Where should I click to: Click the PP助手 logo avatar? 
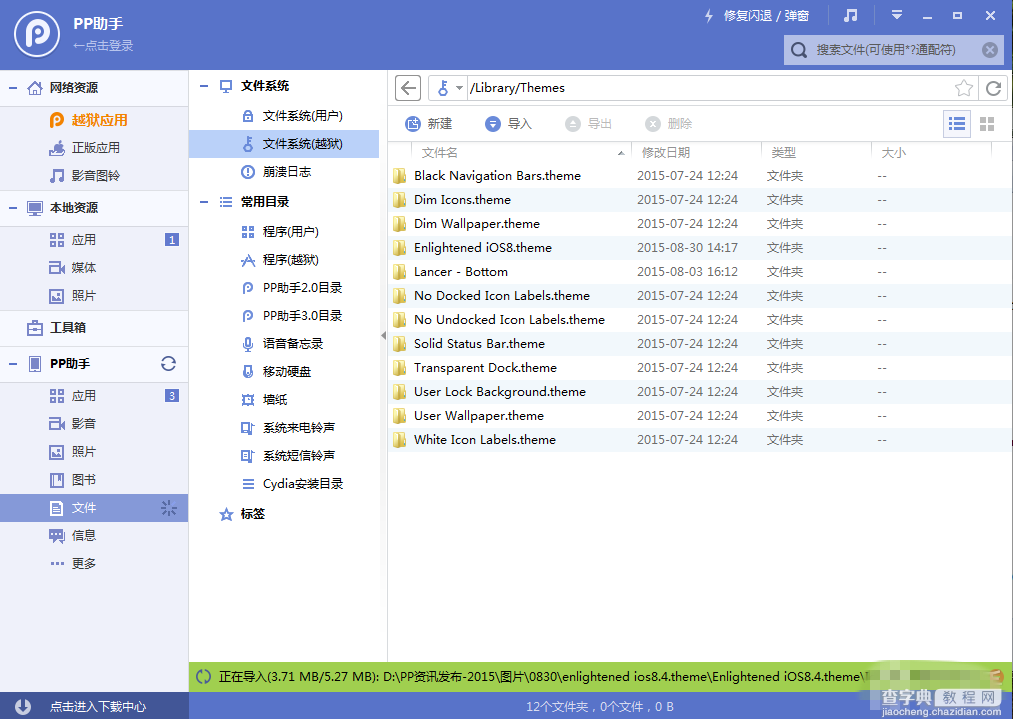click(37, 34)
